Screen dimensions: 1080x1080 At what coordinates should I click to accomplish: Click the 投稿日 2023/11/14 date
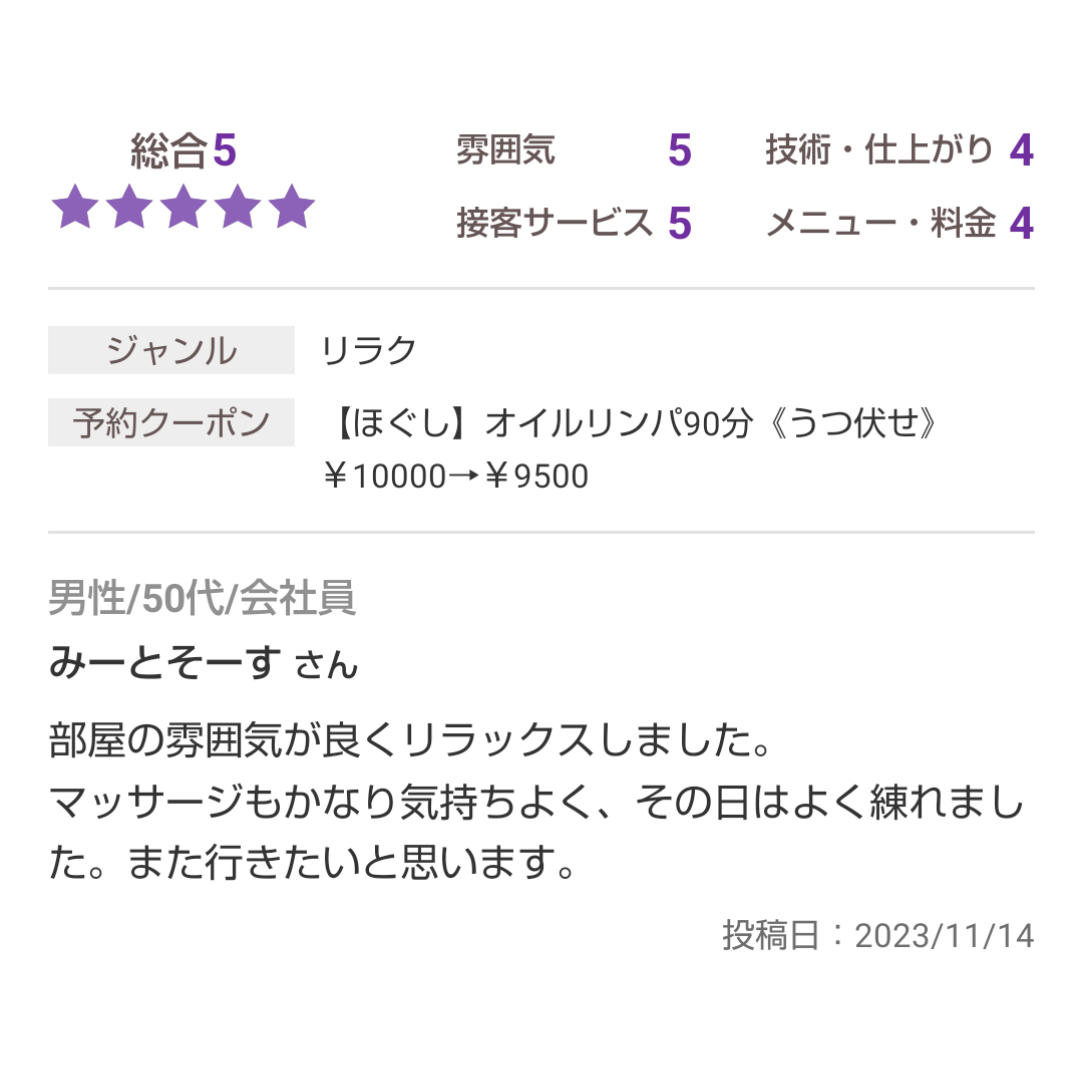pyautogui.click(x=878, y=935)
